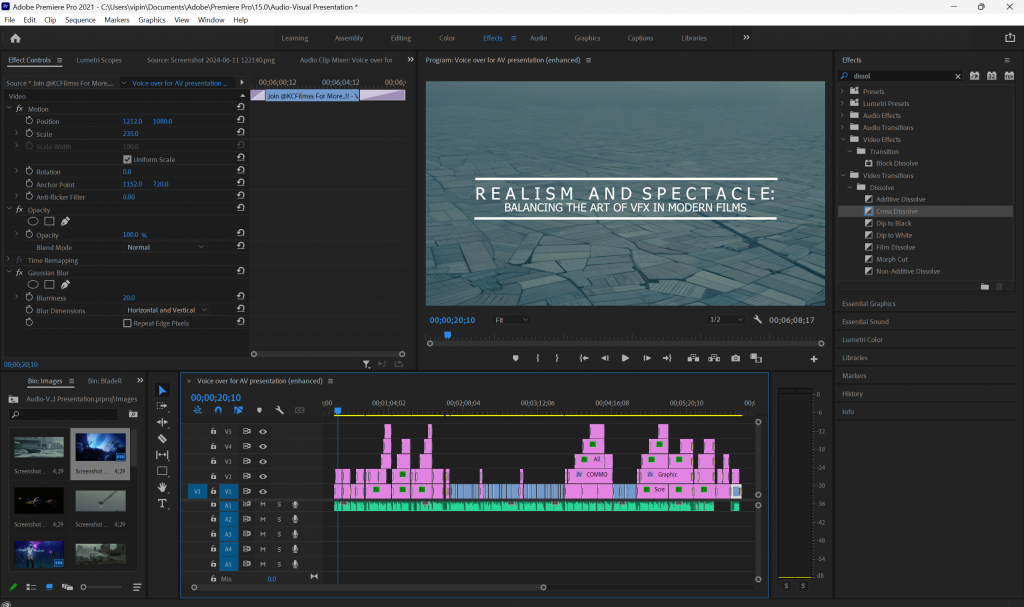Select the Rectangle tool
Viewport: 1024px width, 607px height.
pos(163,470)
